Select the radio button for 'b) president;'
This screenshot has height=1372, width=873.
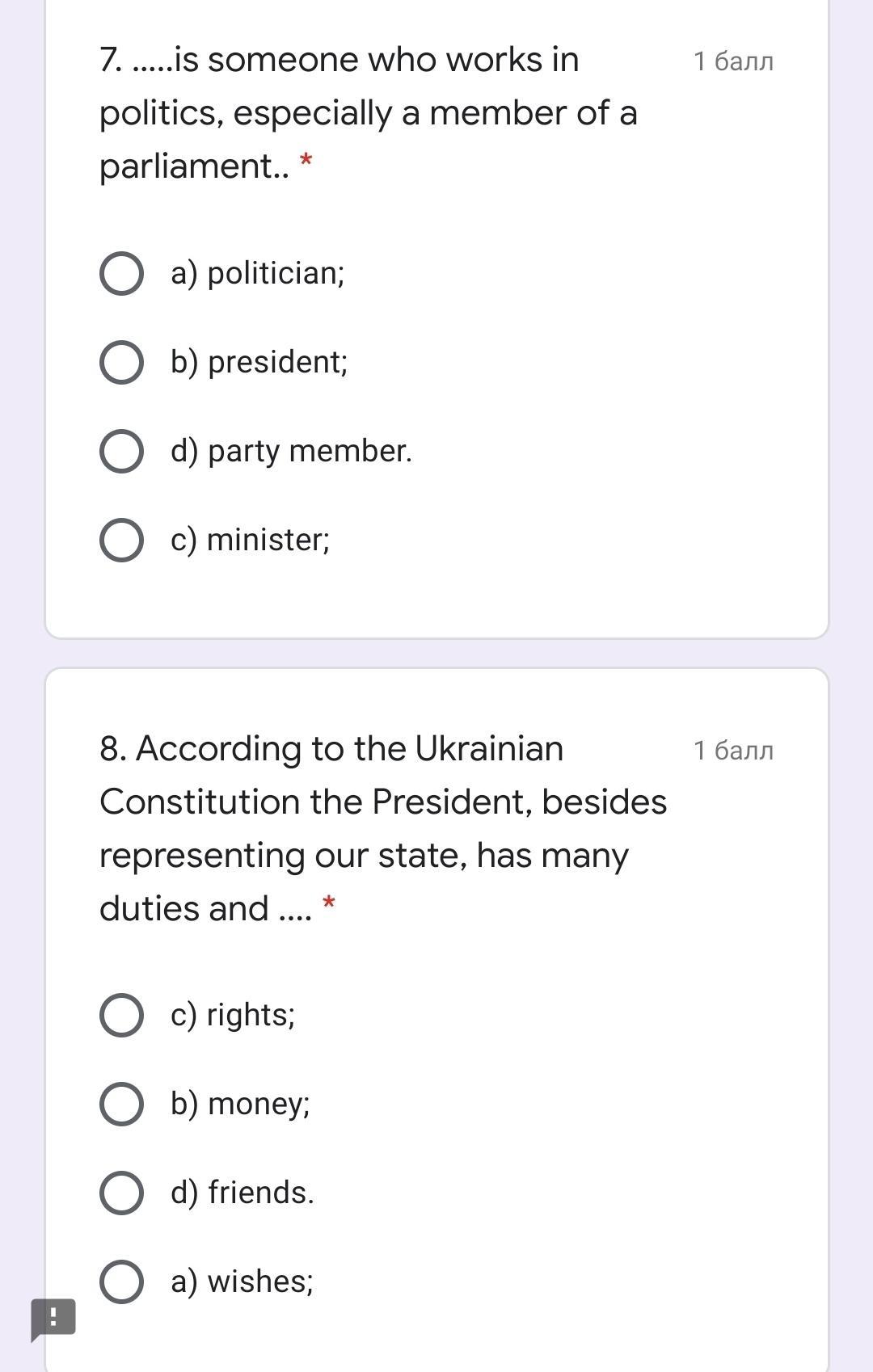tap(122, 362)
